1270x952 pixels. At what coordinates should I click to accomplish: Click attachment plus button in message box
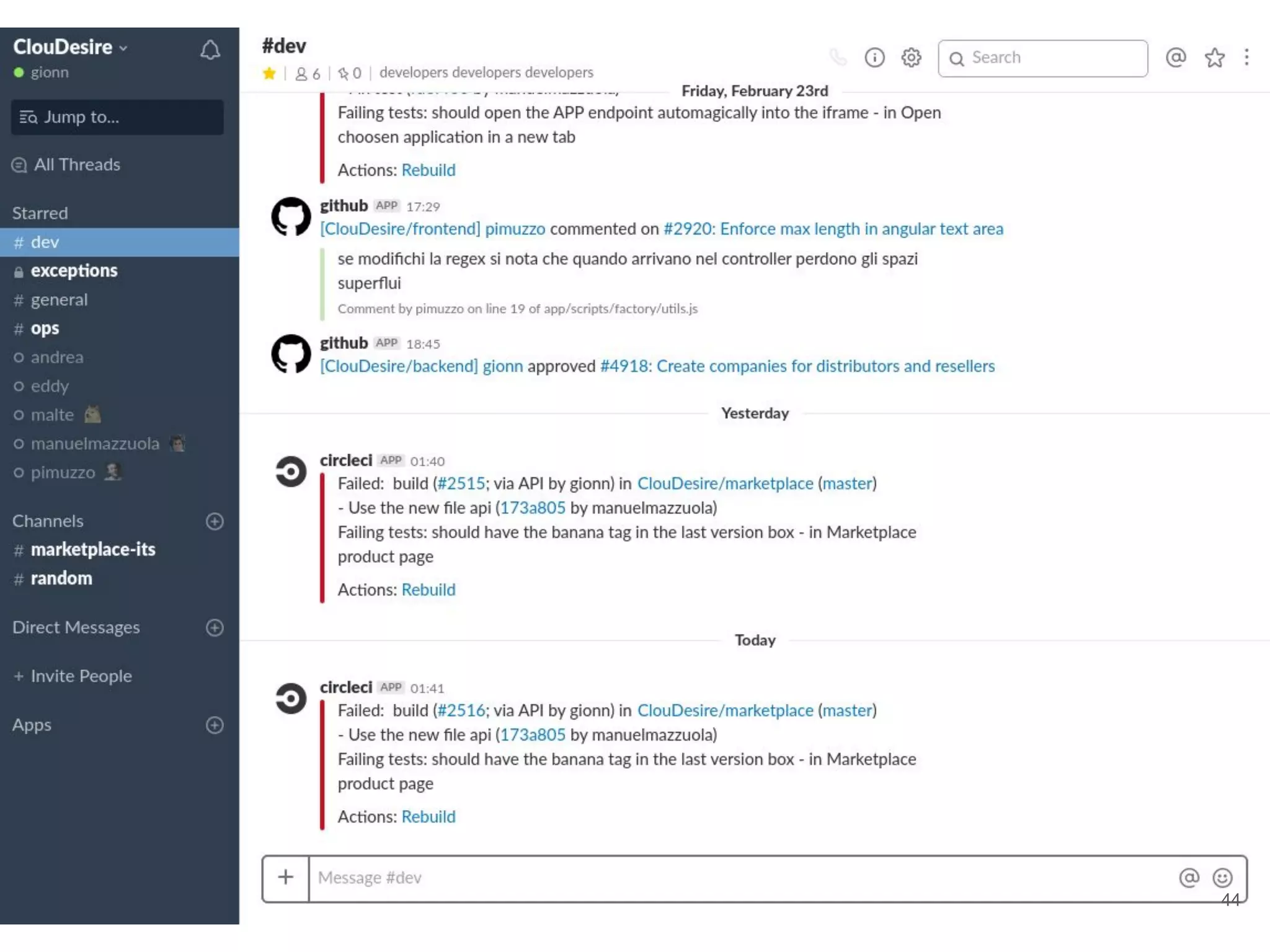pyautogui.click(x=285, y=878)
